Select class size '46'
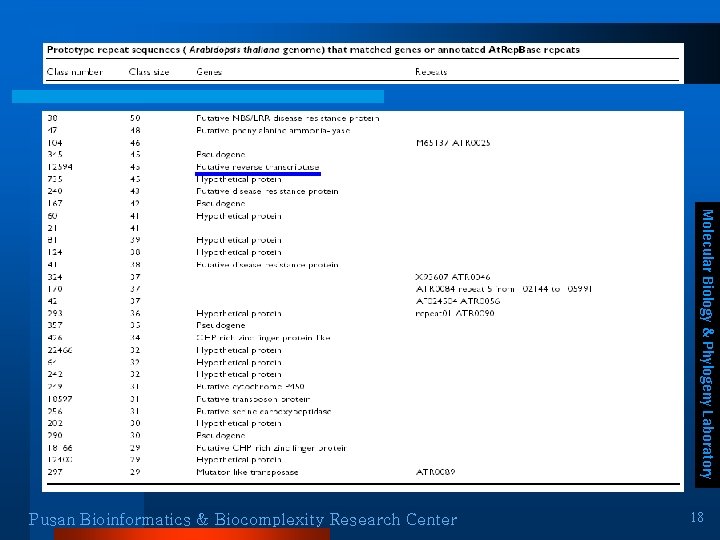The image size is (720, 540). coord(135,143)
